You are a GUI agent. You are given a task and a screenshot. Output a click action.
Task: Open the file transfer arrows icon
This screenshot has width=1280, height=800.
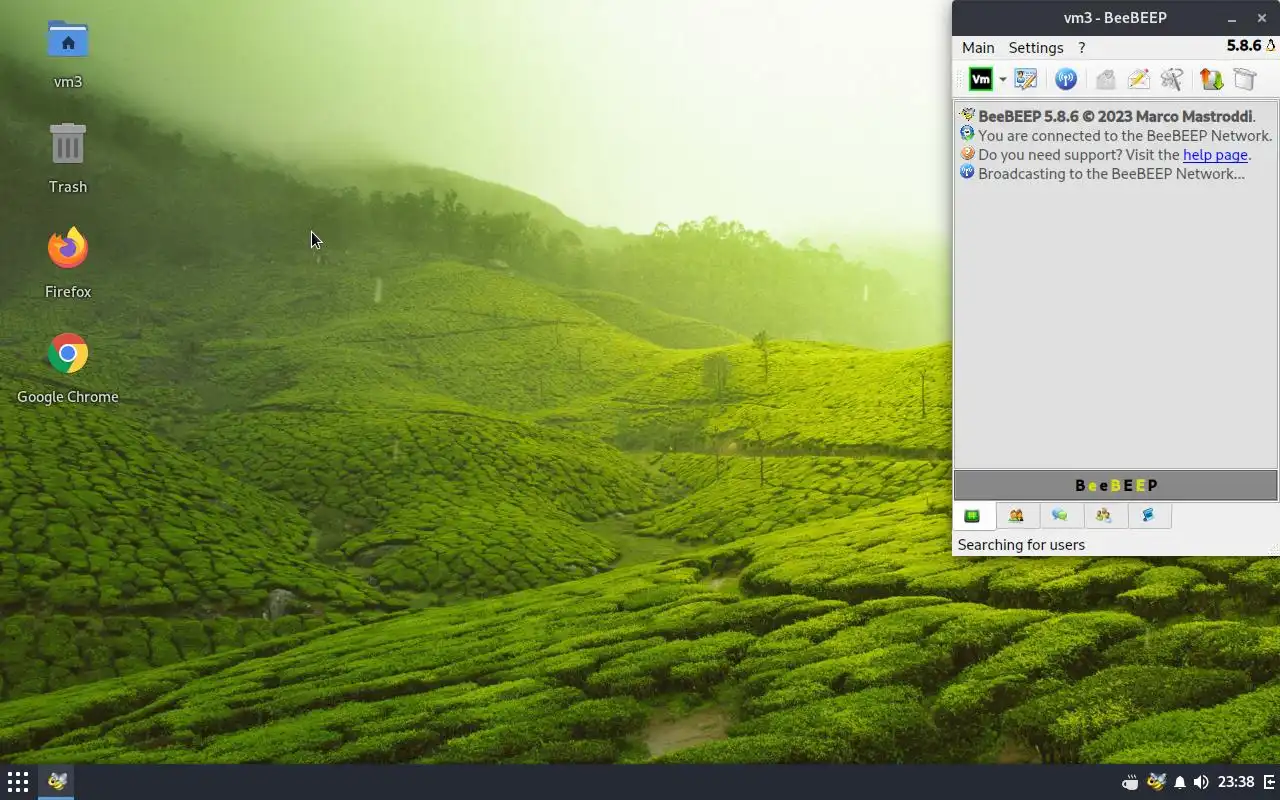(1211, 79)
